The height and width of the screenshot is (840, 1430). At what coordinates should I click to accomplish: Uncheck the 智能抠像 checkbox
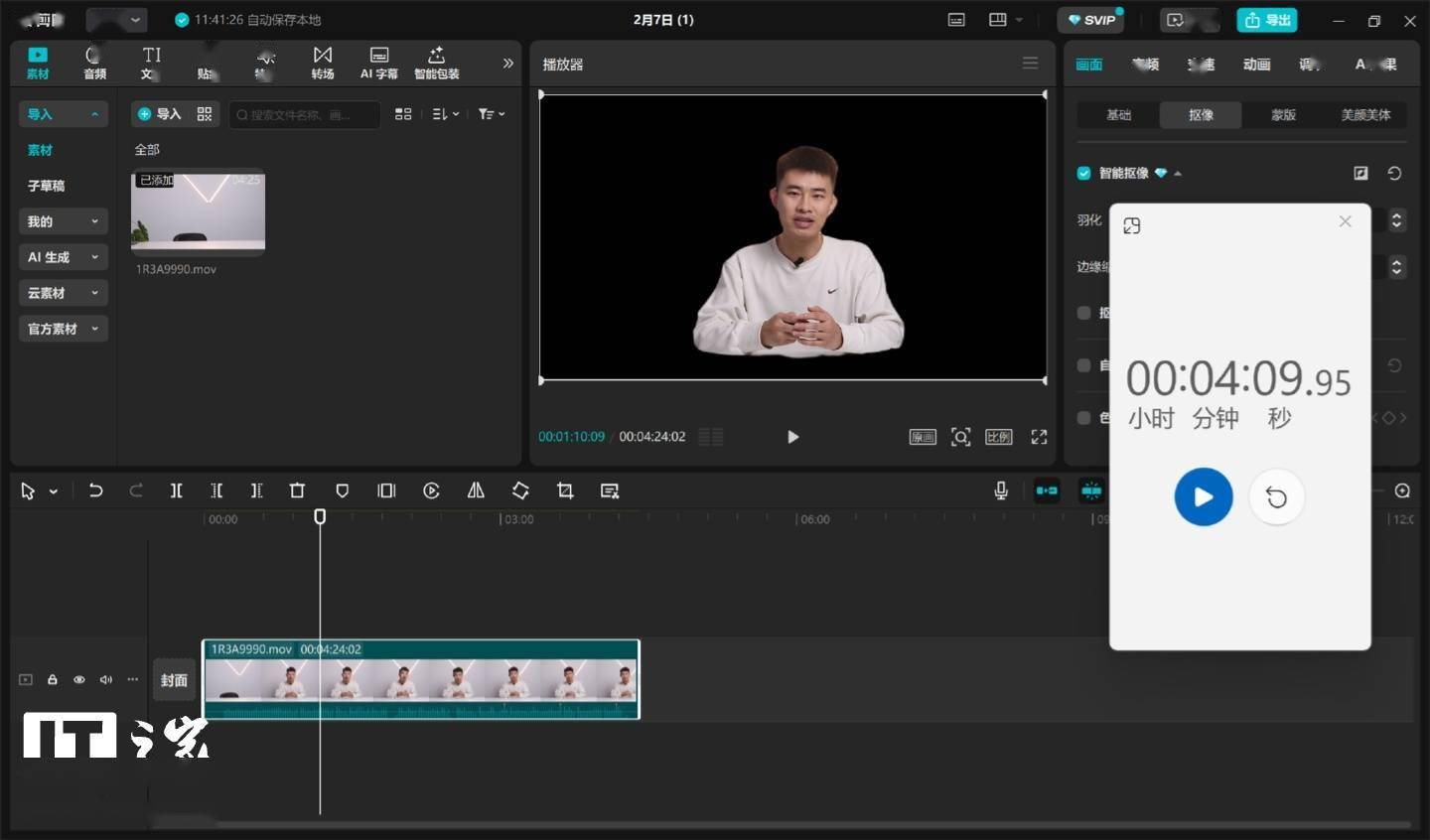[1083, 173]
